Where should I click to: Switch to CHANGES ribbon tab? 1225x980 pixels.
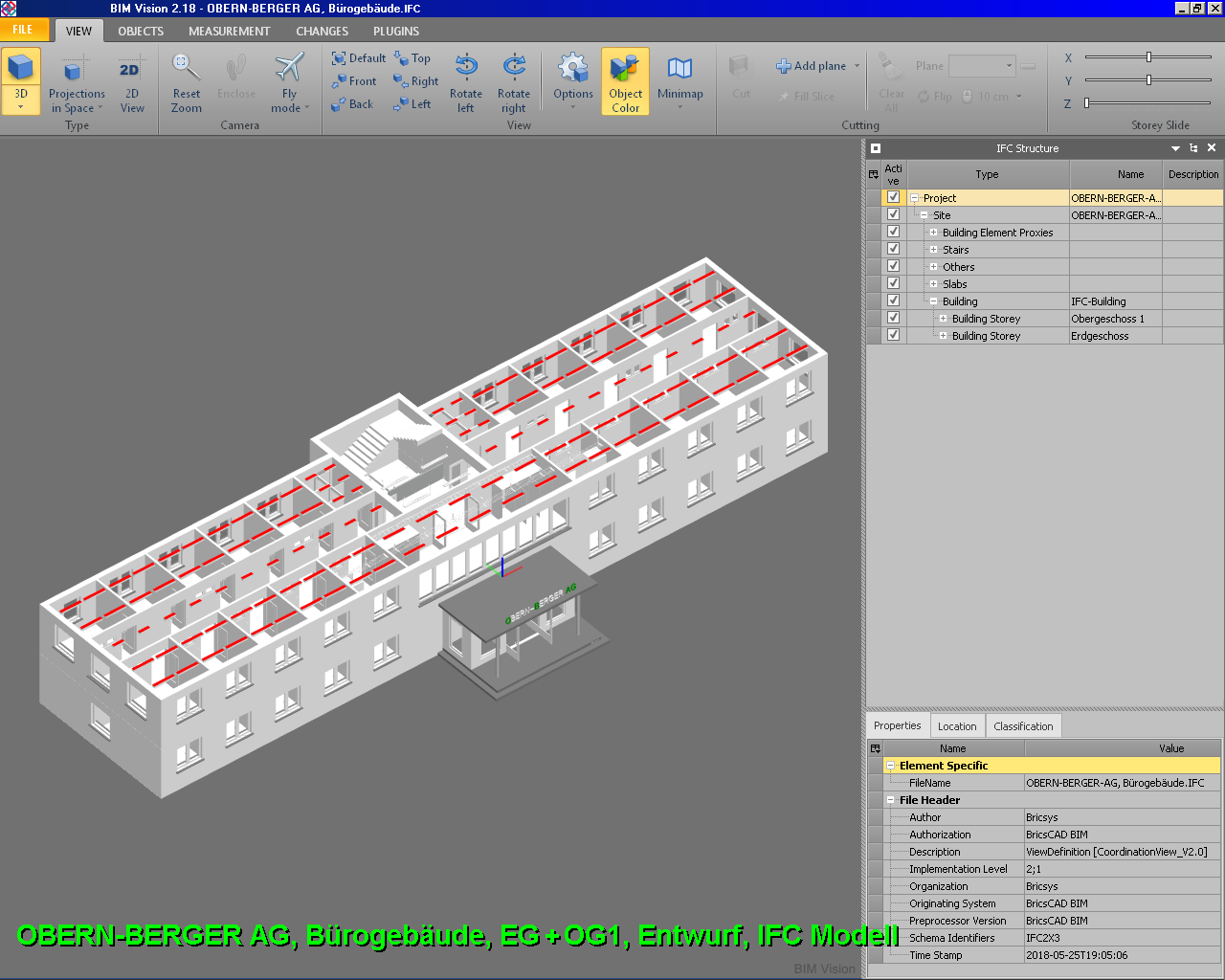click(x=322, y=31)
